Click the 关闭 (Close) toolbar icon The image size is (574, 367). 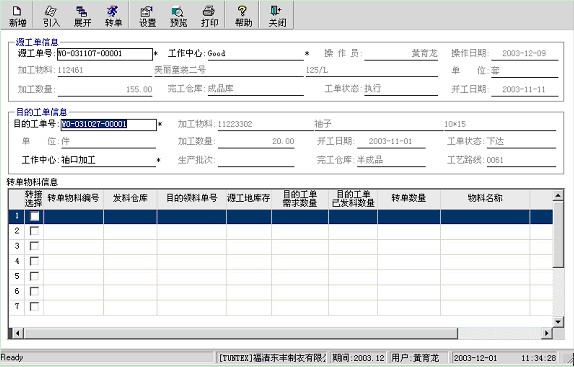point(277,16)
